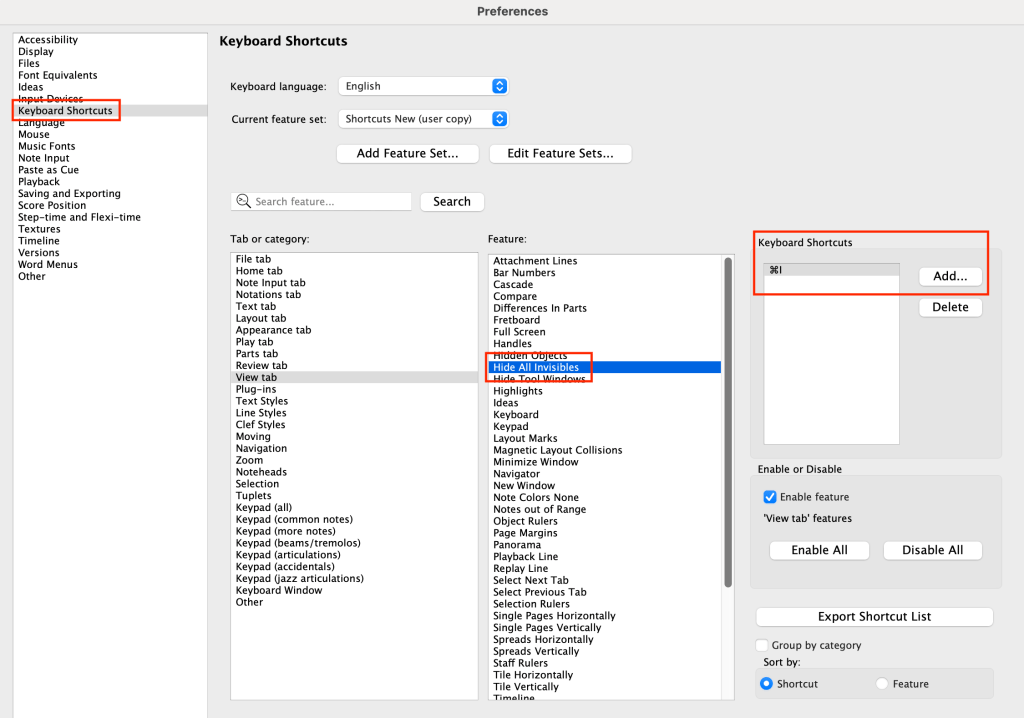Screen dimensions: 1024x718
Task: Open the Keyboard language dropdown
Action: 422,86
